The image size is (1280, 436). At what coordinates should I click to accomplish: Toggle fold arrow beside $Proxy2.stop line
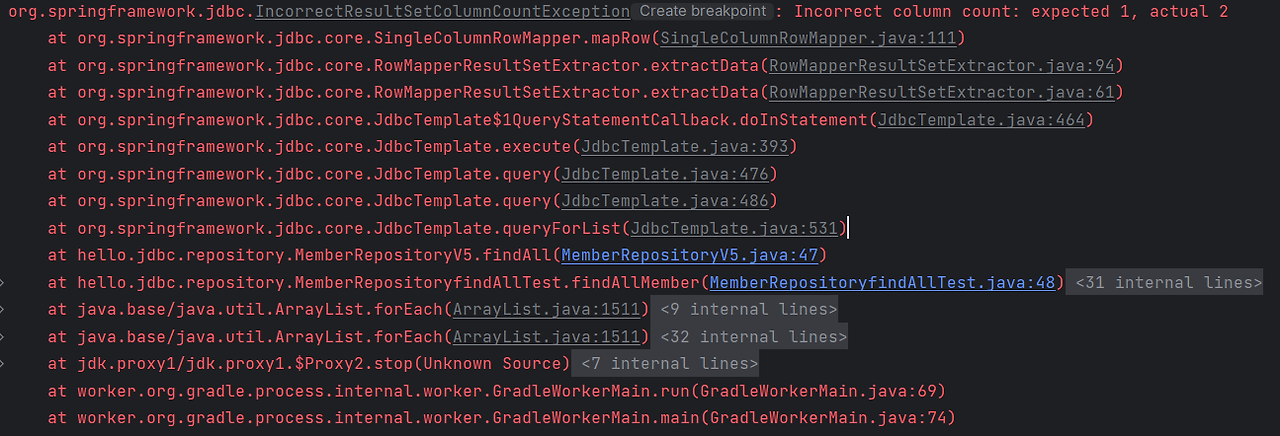(4, 363)
